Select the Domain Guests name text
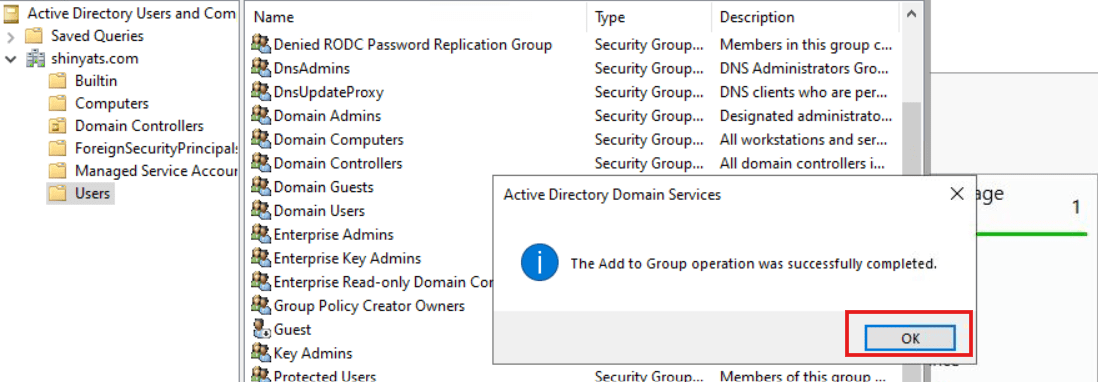The height and width of the screenshot is (382, 1098). (x=324, y=188)
